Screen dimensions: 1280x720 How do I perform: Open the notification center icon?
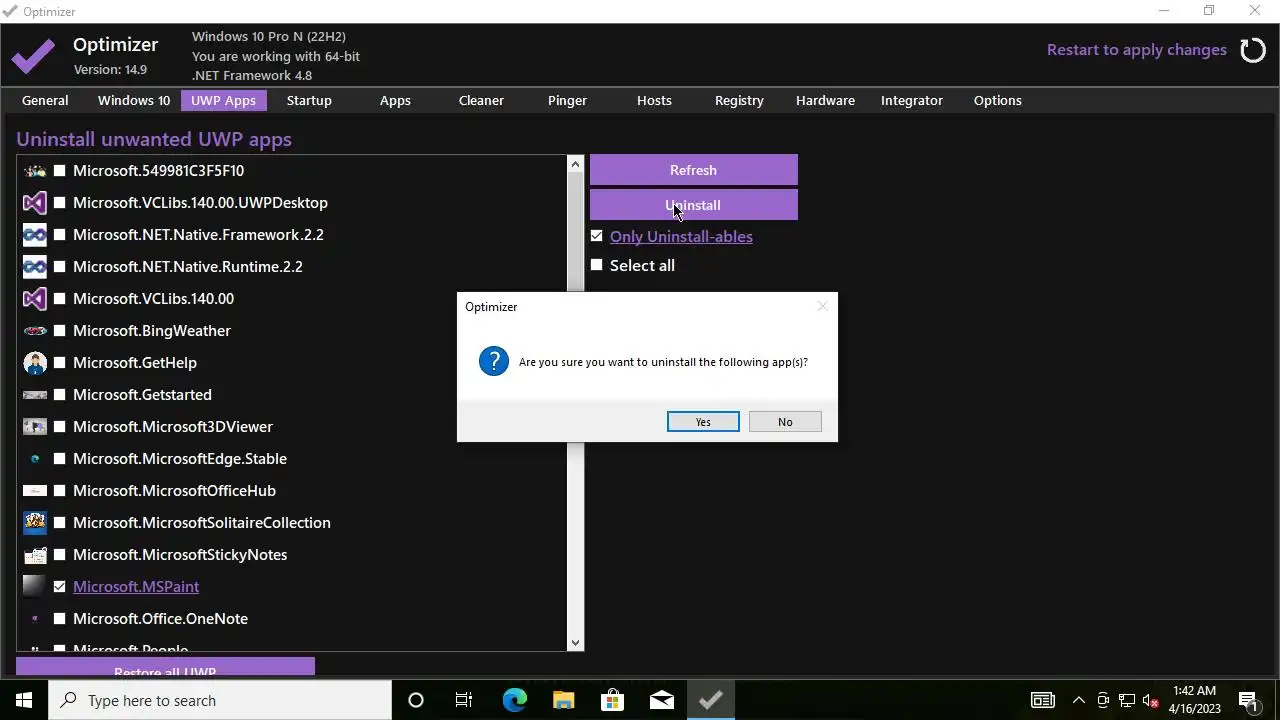point(1248,700)
